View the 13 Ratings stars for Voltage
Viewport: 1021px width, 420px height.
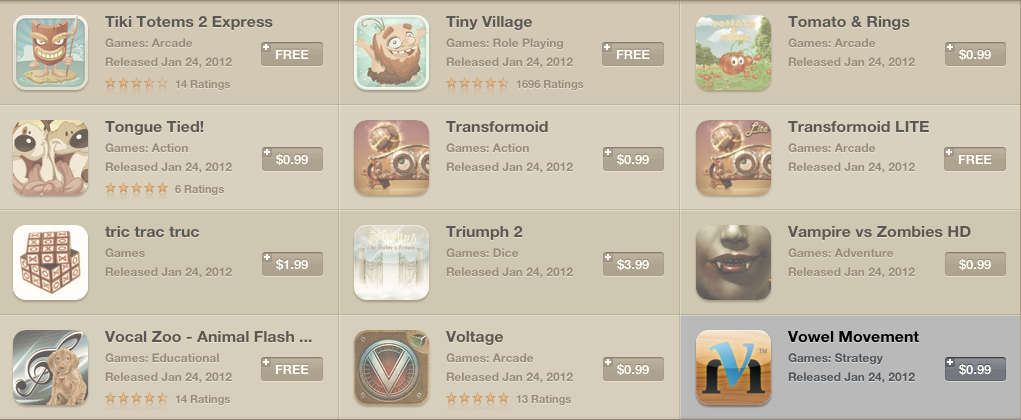coord(477,399)
